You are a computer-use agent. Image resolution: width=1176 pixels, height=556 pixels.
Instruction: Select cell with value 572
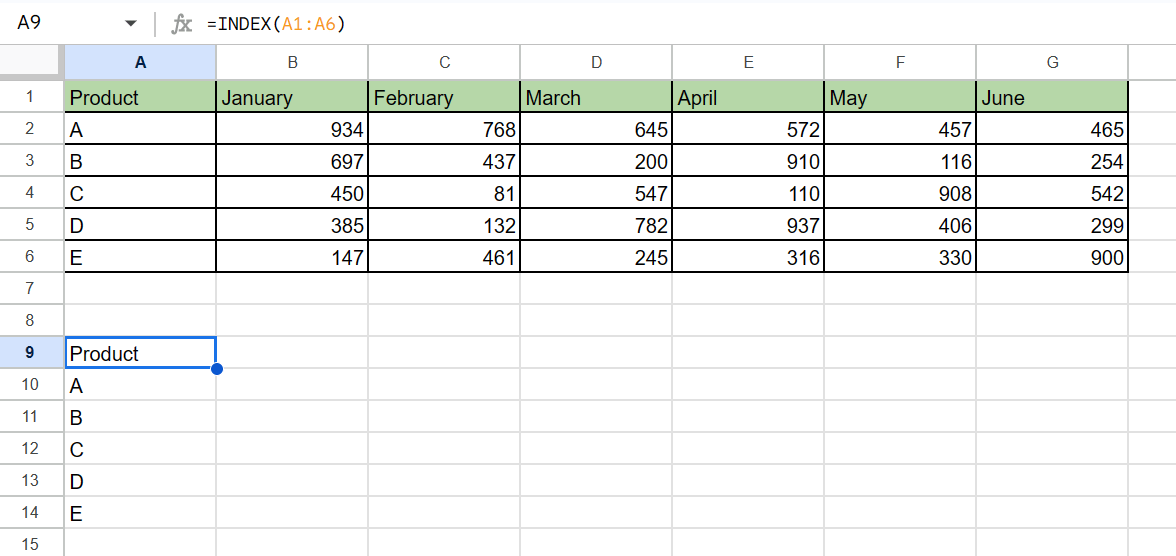[748, 129]
